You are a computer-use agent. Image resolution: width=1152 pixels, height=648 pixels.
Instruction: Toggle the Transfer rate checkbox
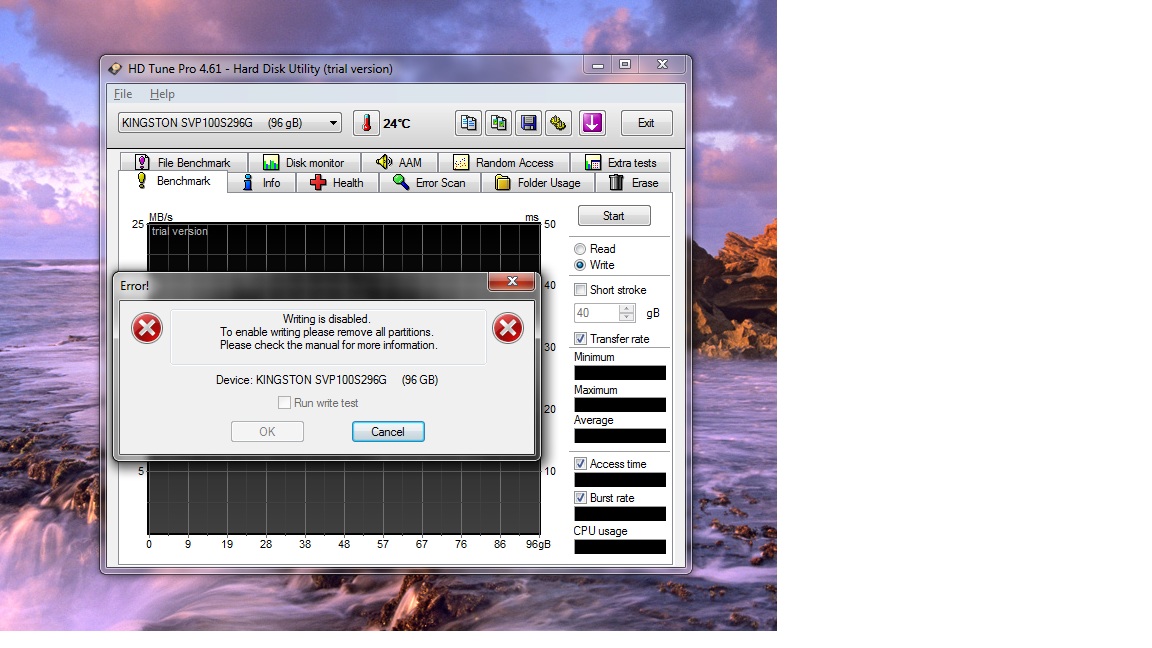tap(580, 339)
